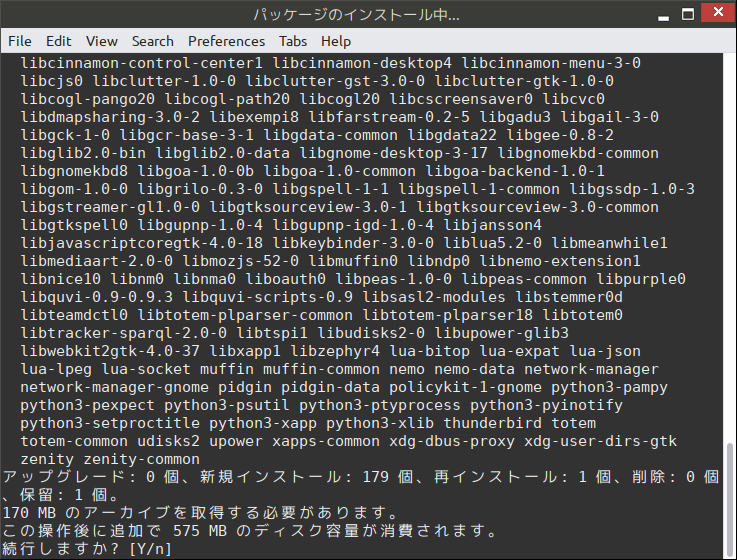Click the package name udisks2

(168, 441)
